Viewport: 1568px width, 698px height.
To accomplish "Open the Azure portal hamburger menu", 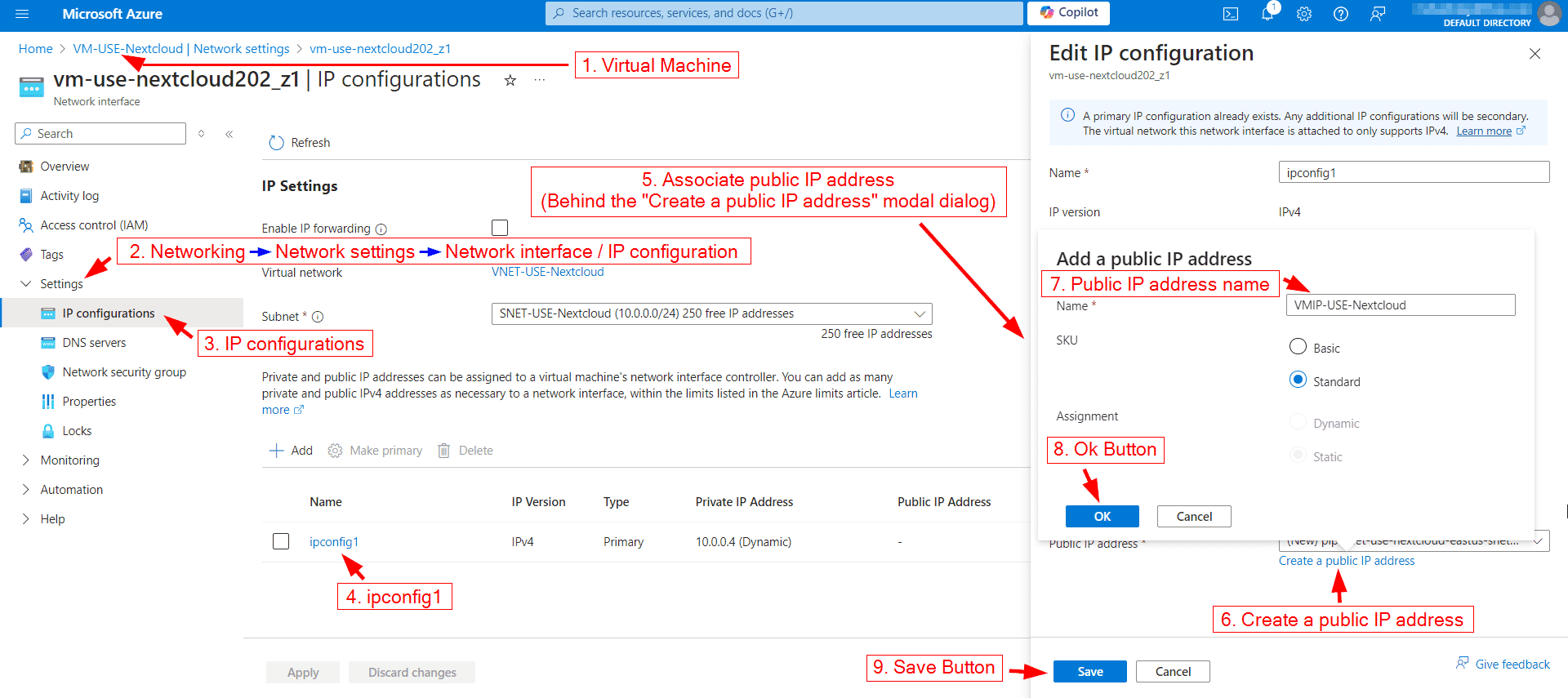I will pyautogui.click(x=22, y=14).
